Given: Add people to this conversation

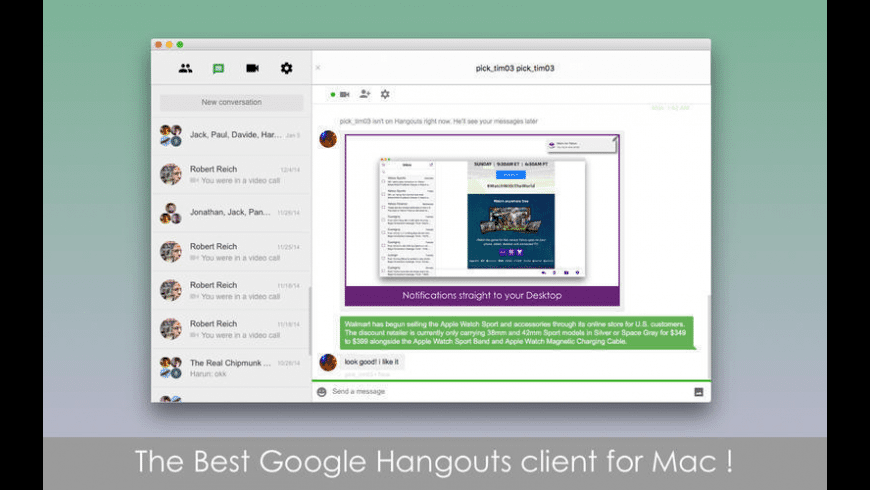Looking at the screenshot, I should (x=365, y=94).
